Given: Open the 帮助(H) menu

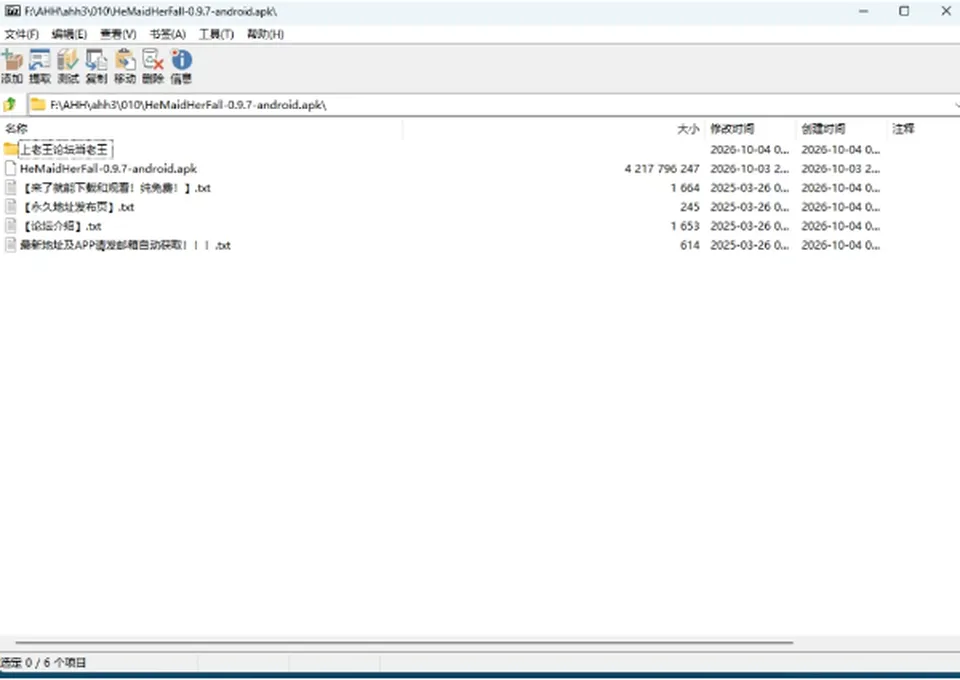Looking at the screenshot, I should tap(265, 34).
